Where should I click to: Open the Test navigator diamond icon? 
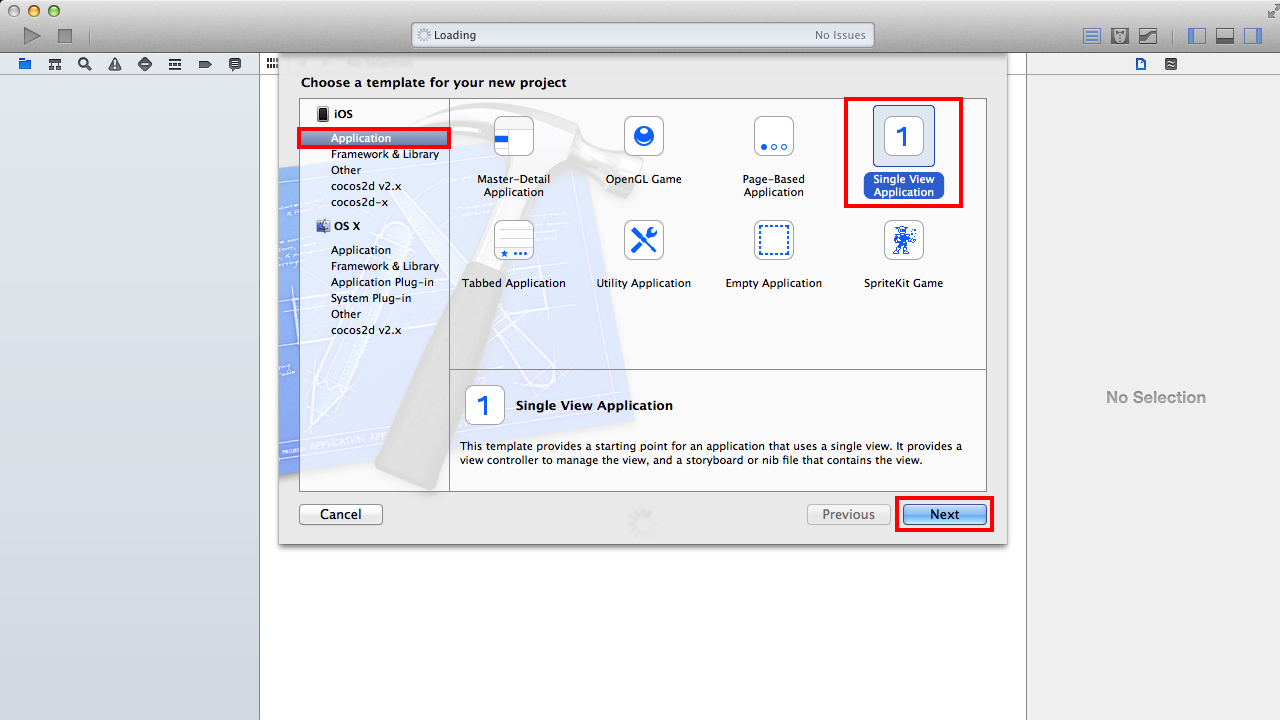tap(145, 64)
